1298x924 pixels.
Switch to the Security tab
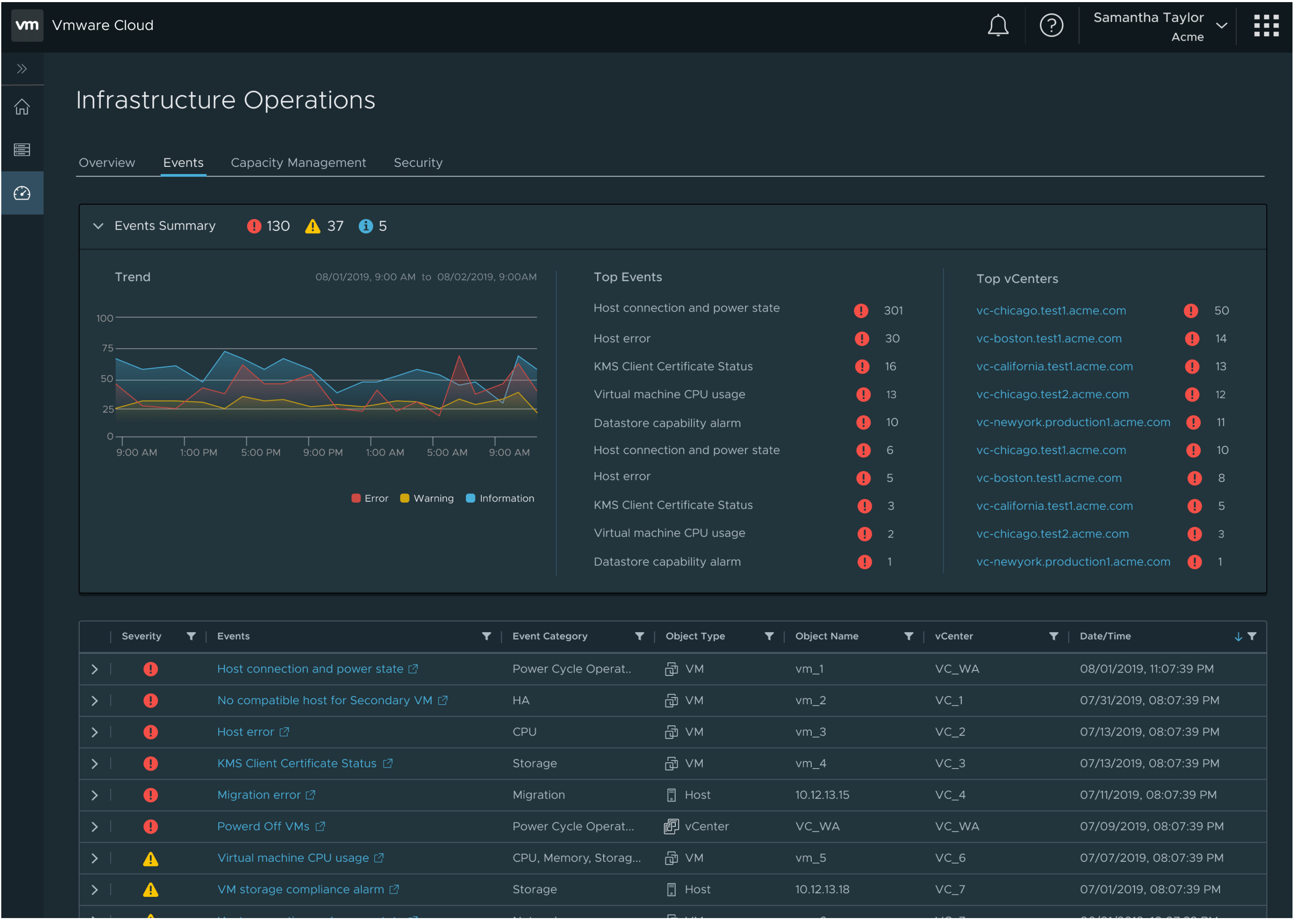pyautogui.click(x=419, y=163)
